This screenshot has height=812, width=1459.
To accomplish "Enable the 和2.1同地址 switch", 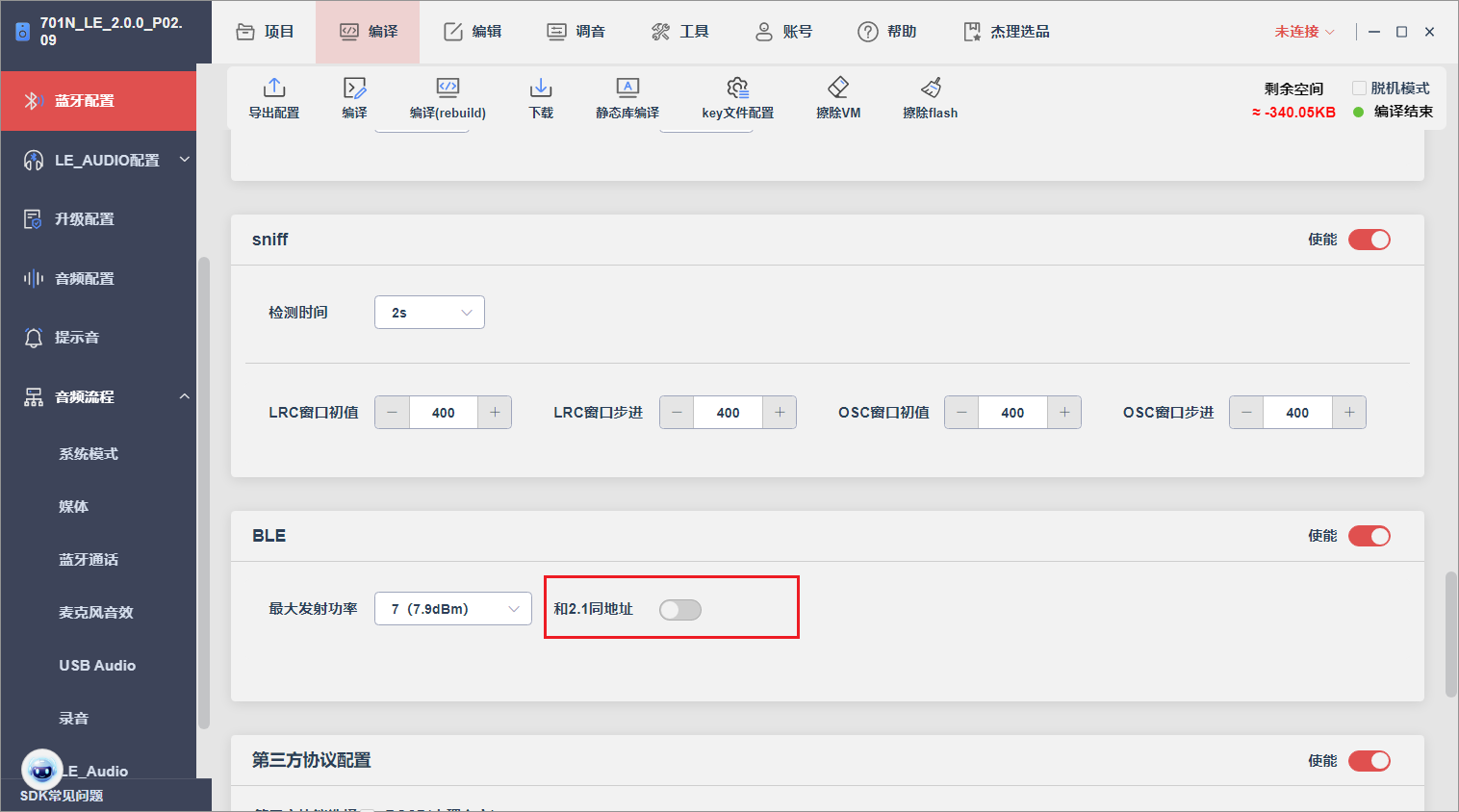I will click(x=680, y=609).
